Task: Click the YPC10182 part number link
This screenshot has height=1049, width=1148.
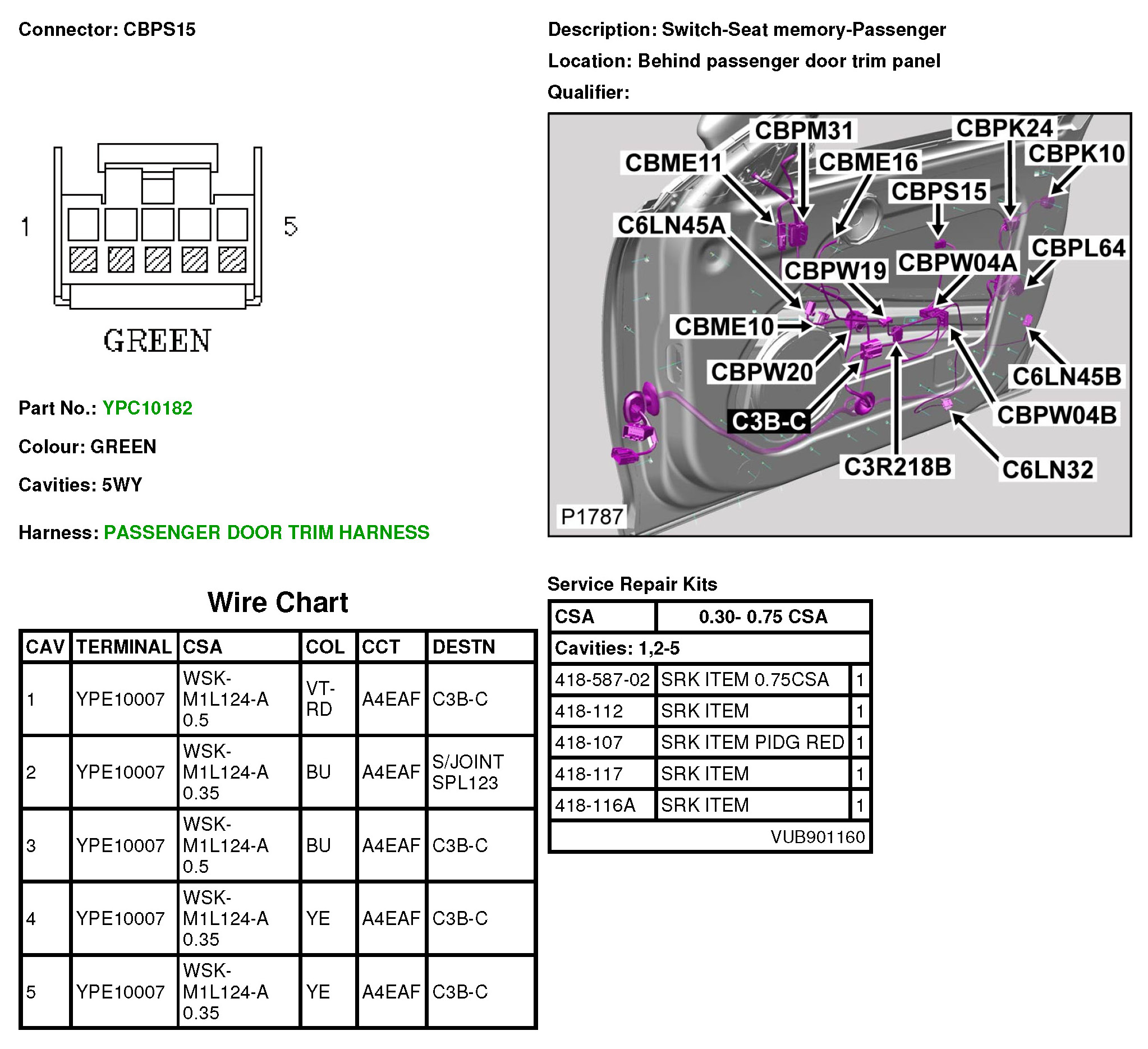Action: 147,408
